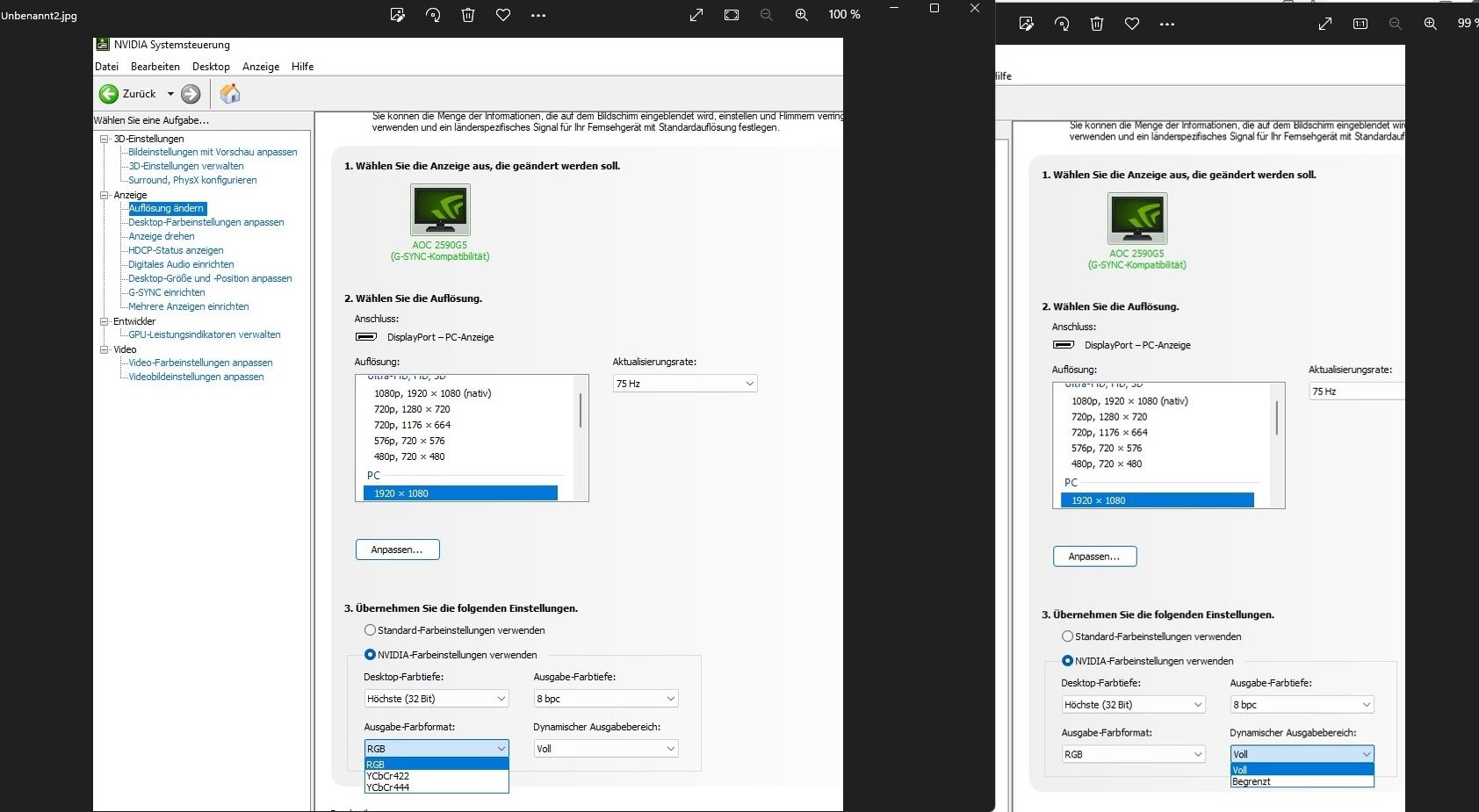Image resolution: width=1479 pixels, height=812 pixels.
Task: Rotate the image in Unbenannt2.jpg window
Action: tap(433, 15)
